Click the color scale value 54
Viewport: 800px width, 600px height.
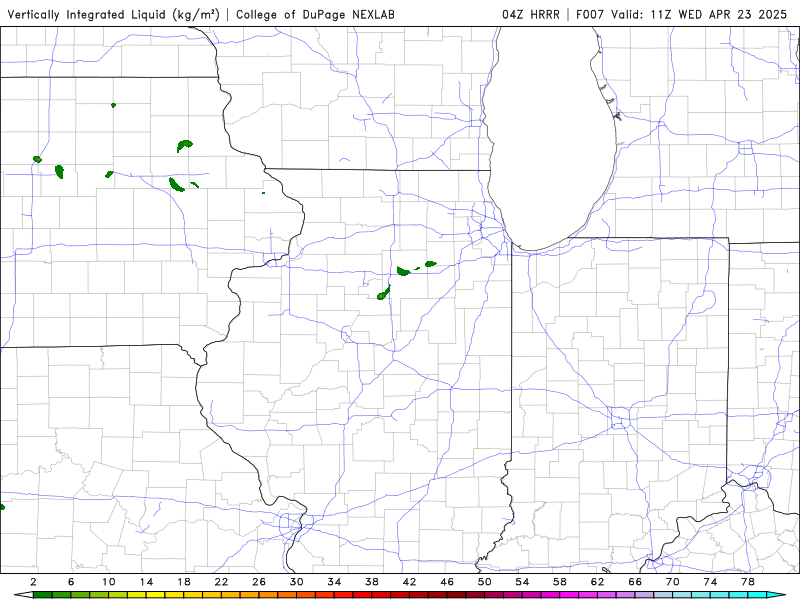point(522,582)
